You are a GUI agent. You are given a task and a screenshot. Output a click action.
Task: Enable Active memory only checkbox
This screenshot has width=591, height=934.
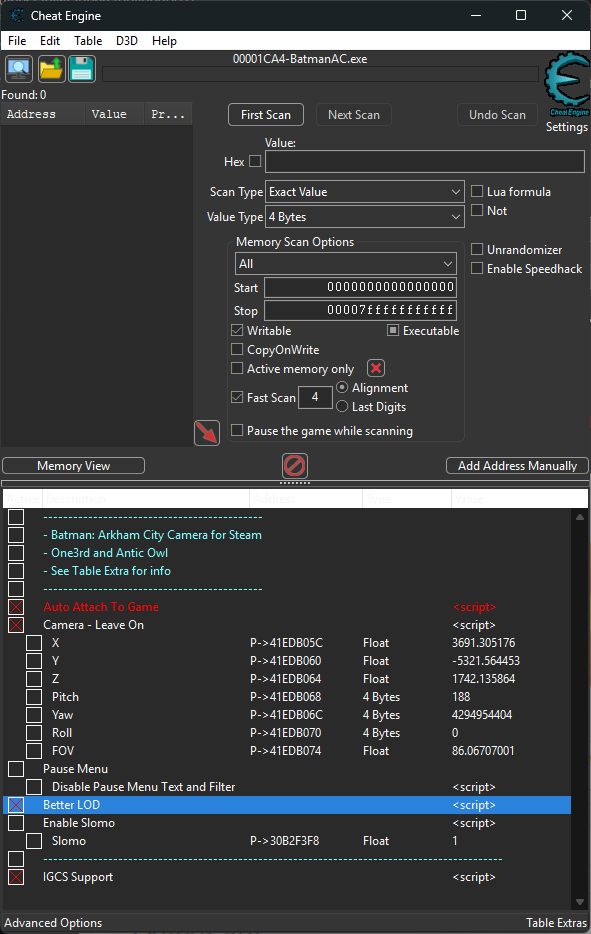[x=237, y=368]
